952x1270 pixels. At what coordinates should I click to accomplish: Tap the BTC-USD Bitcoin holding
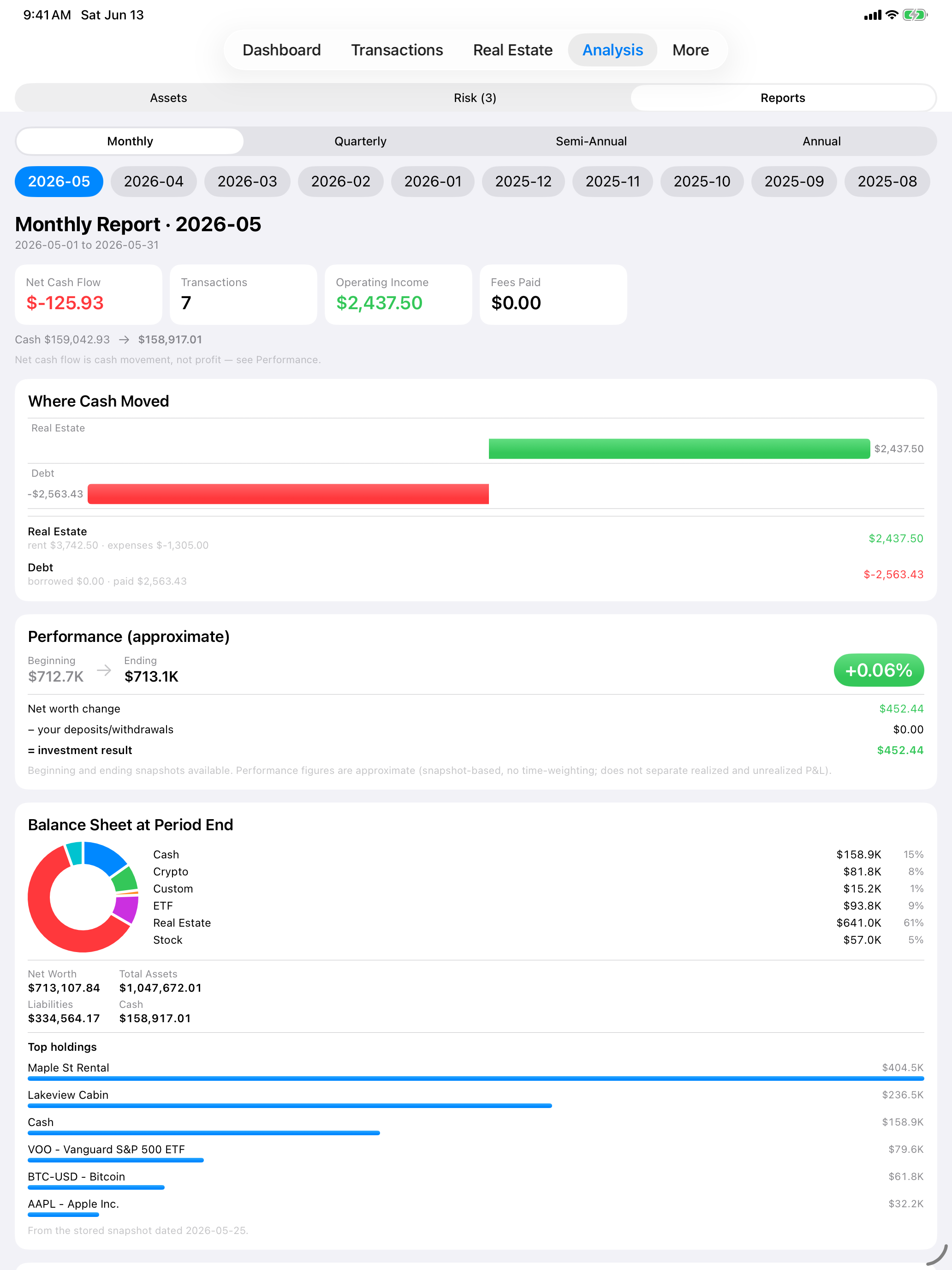(x=476, y=1180)
